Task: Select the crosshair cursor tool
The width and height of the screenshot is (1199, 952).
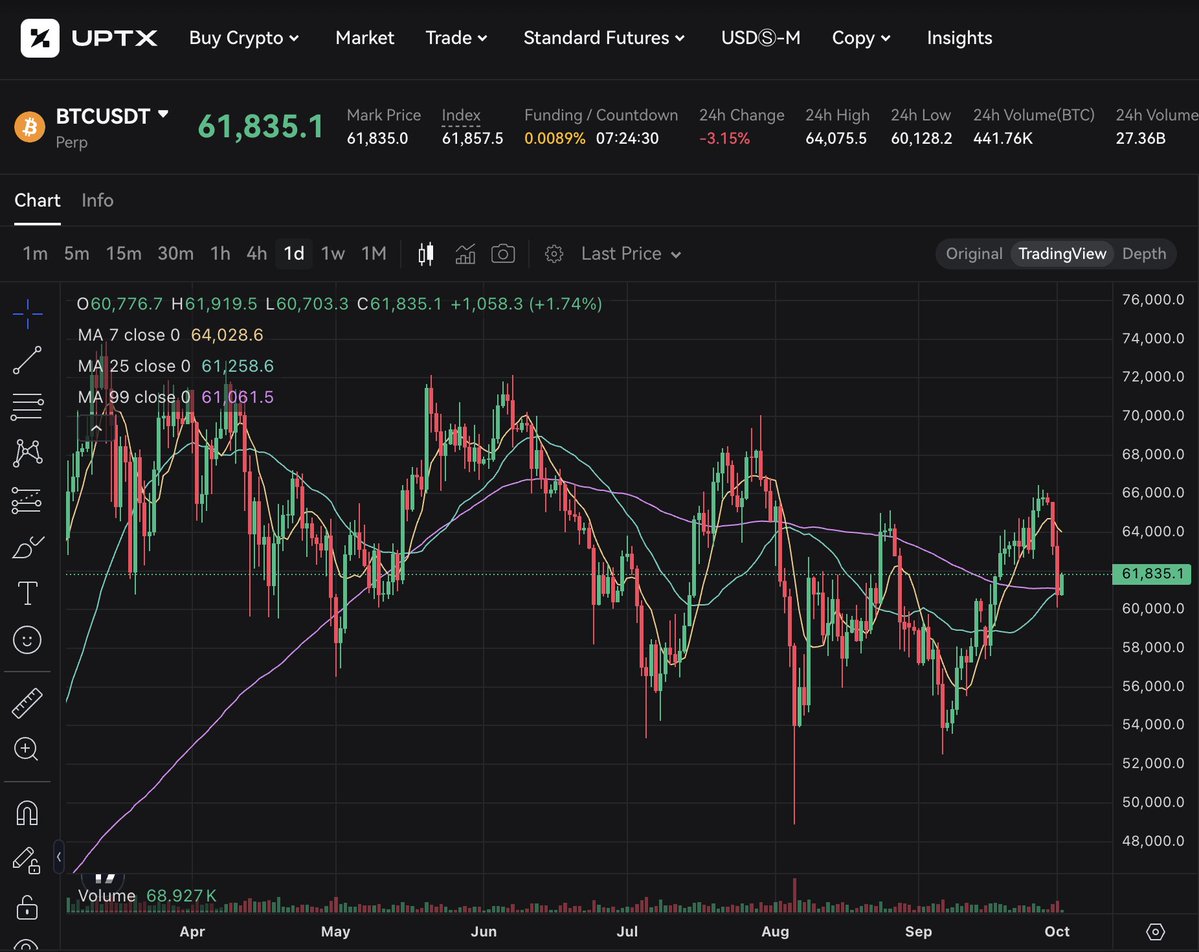Action: 27,314
